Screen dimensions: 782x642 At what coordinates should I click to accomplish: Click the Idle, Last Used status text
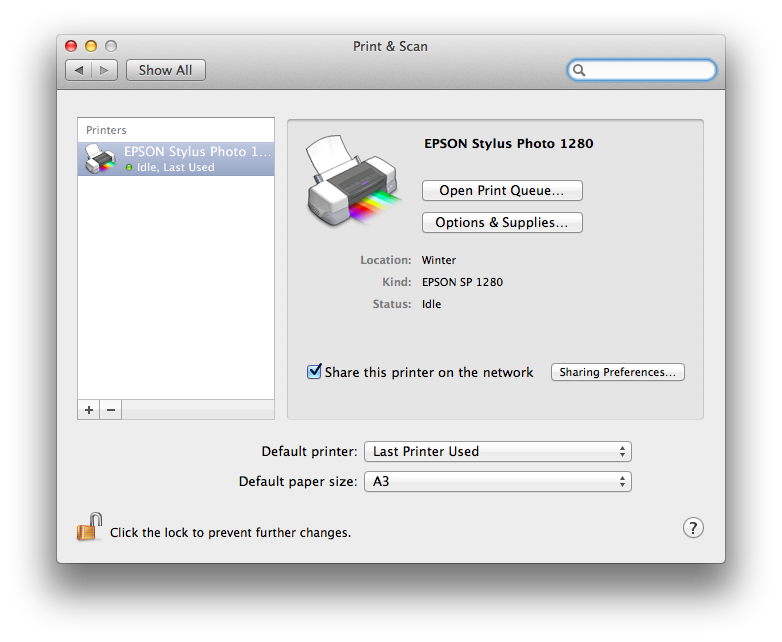tap(176, 168)
